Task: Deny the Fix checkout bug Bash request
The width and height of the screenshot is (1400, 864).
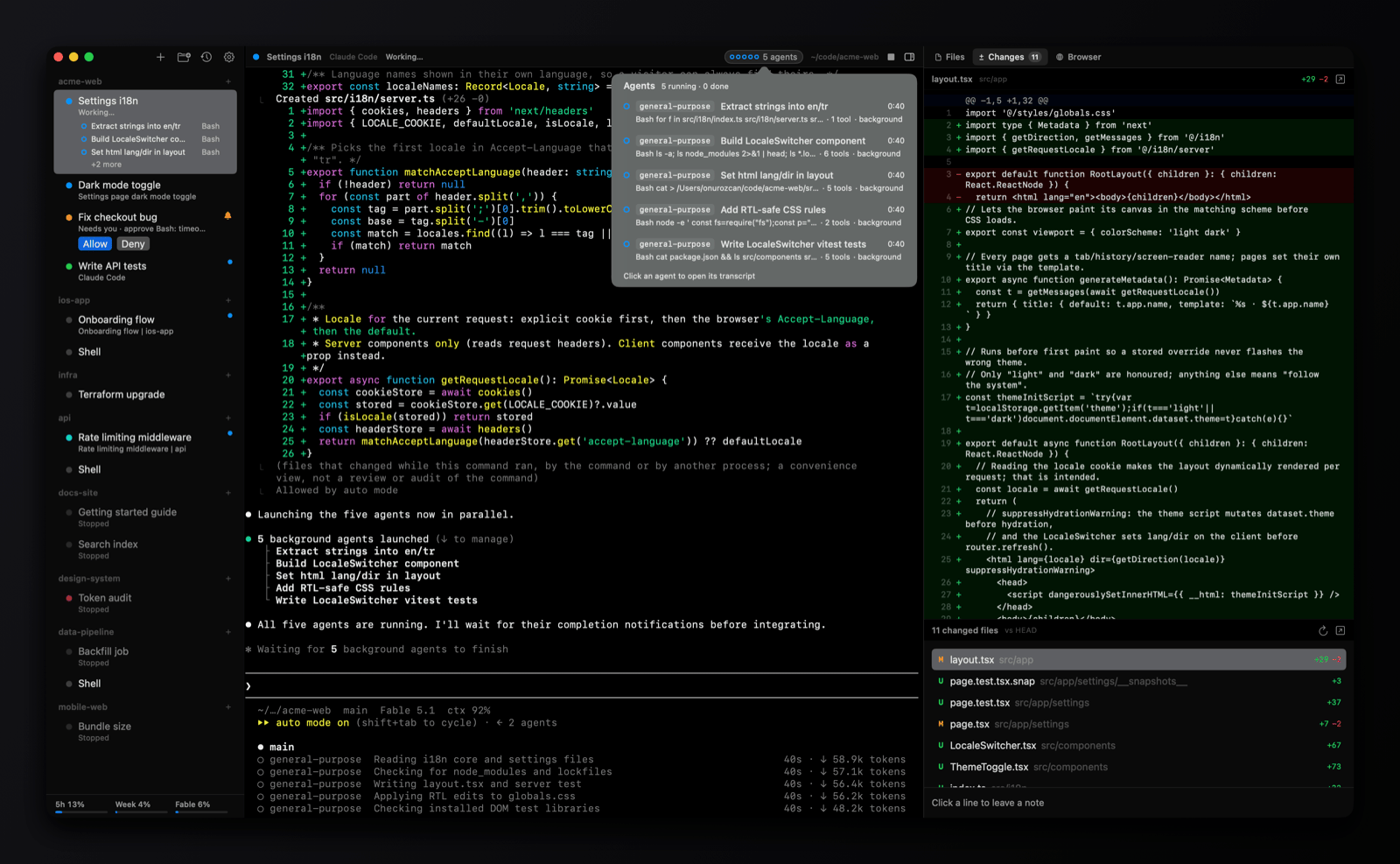Action: click(133, 244)
